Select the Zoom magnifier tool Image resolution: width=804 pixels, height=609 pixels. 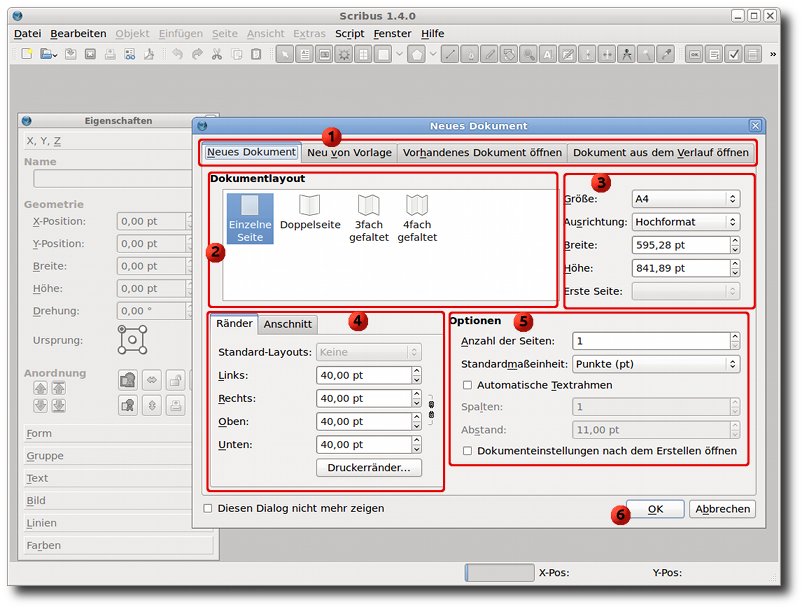coord(528,54)
